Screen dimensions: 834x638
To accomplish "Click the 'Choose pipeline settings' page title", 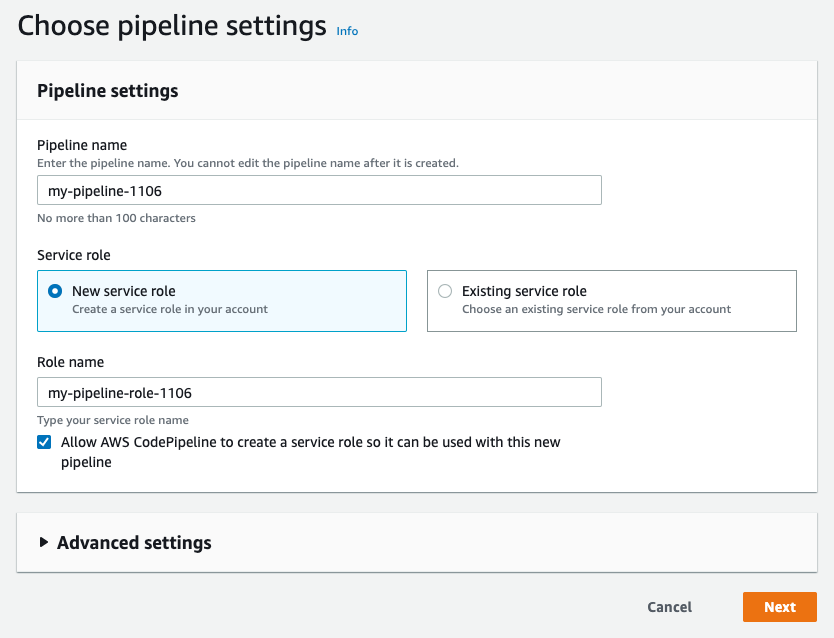I will 172,25.
